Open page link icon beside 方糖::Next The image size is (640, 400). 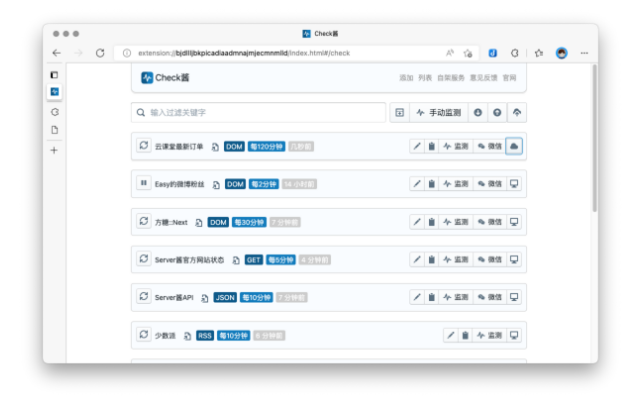(x=199, y=223)
